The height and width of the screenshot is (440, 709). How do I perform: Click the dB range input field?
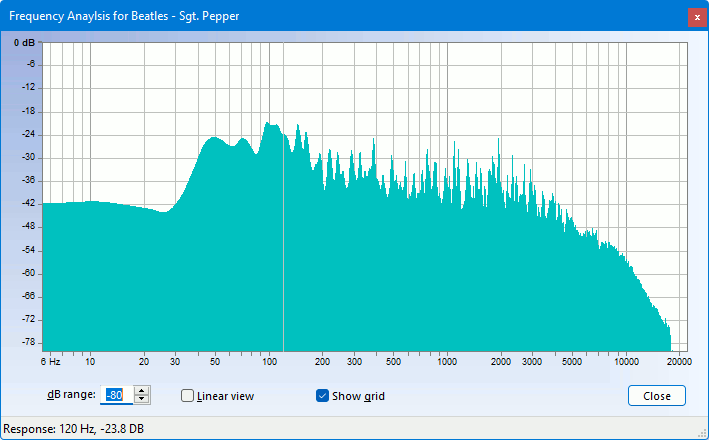pos(116,396)
